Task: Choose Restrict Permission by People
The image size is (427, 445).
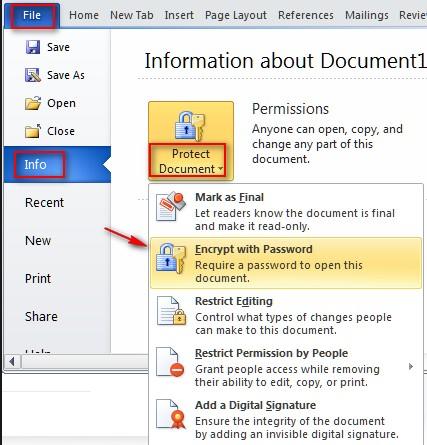Action: 286,367
